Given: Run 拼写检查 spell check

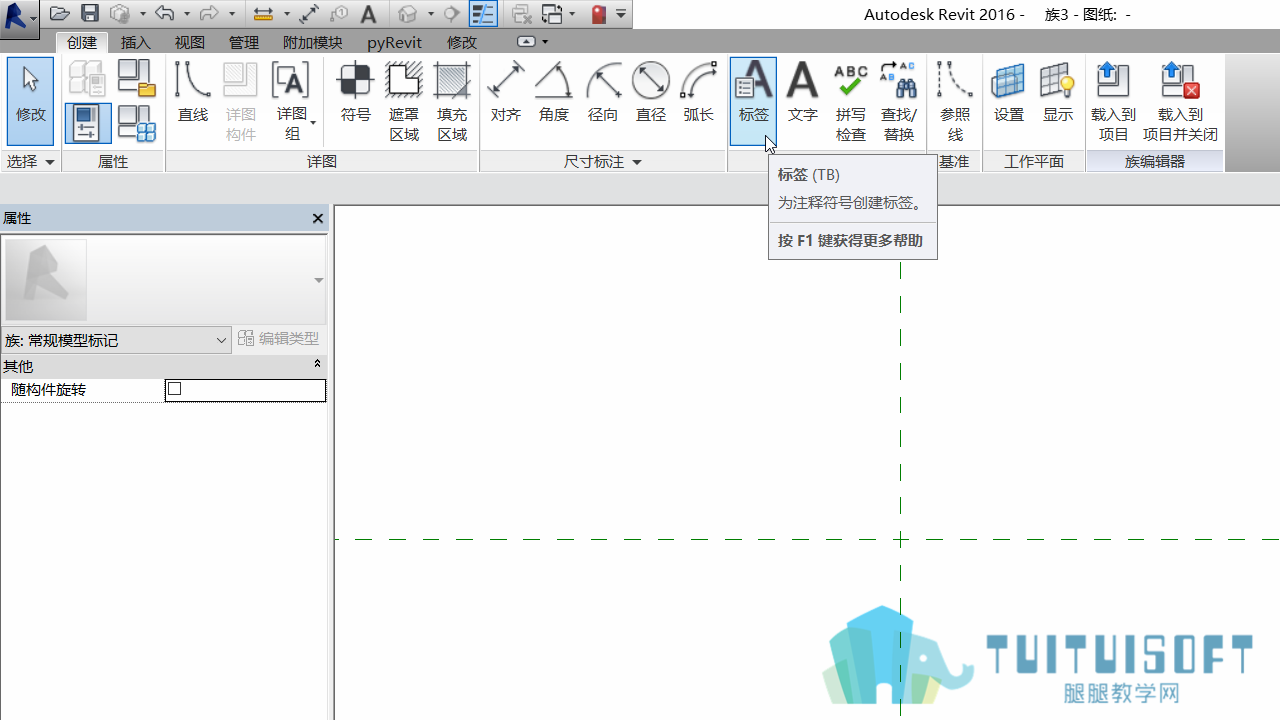Looking at the screenshot, I should tap(851, 102).
